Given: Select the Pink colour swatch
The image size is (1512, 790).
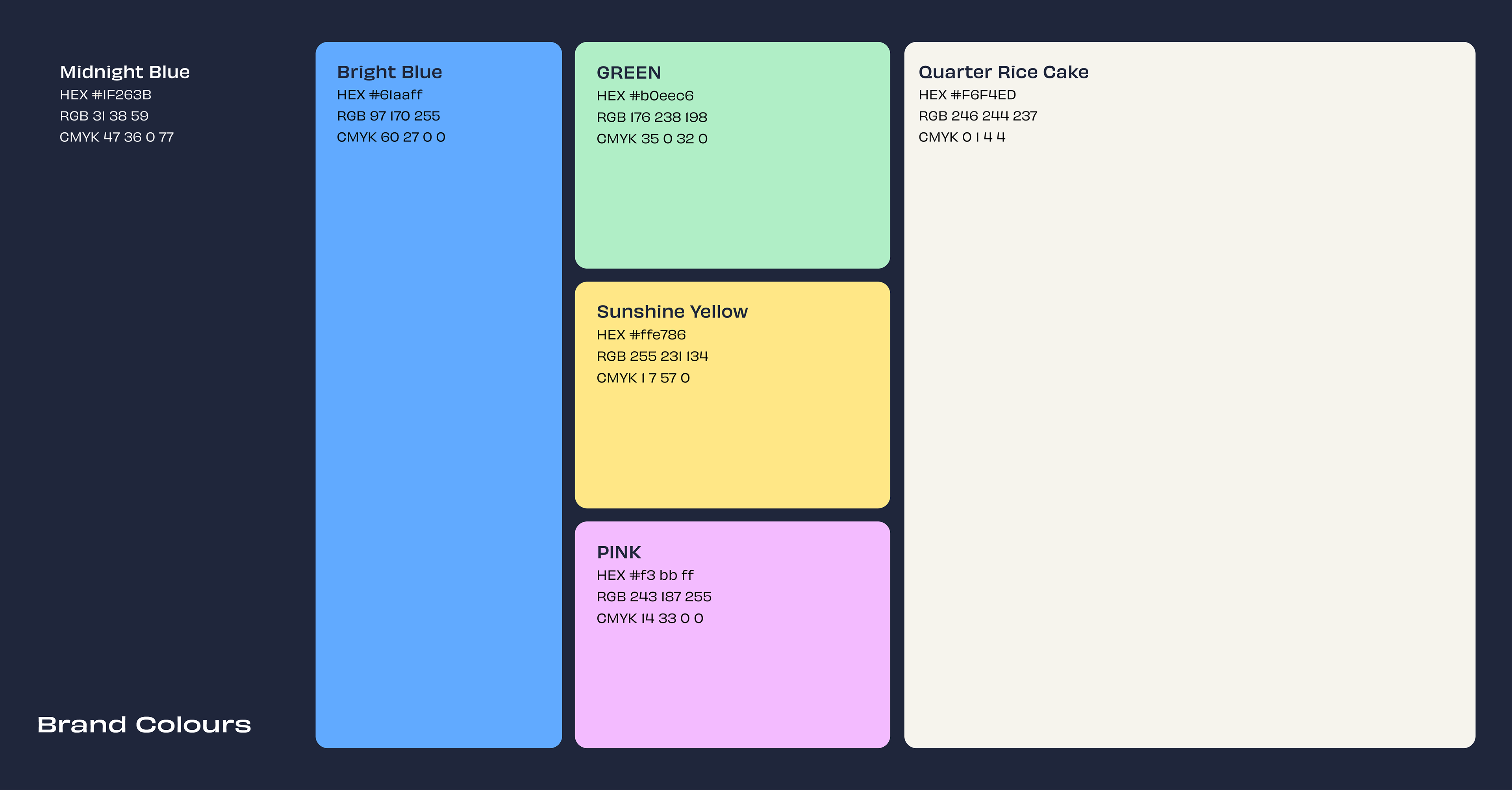Looking at the screenshot, I should 732,634.
